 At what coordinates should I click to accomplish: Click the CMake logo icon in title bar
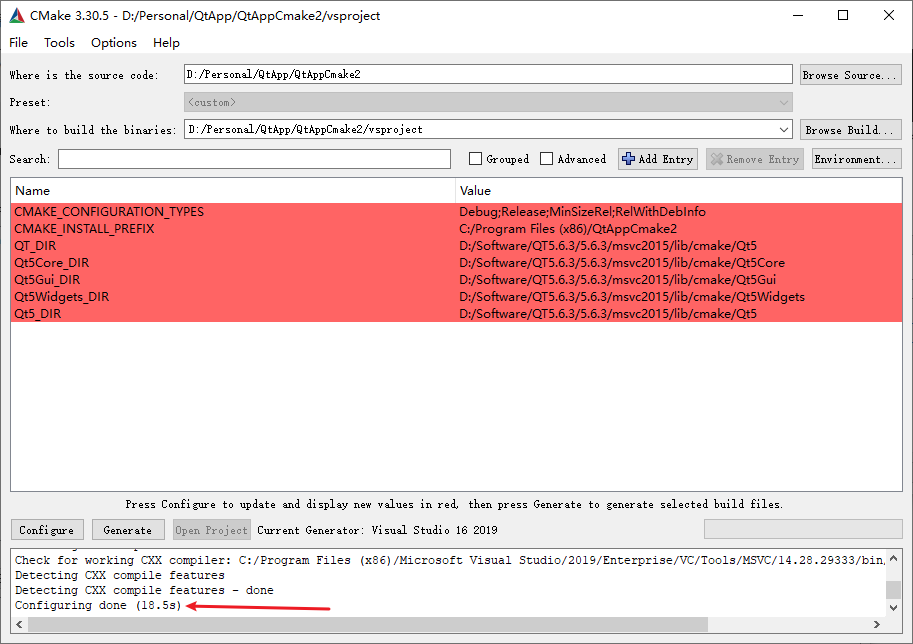pos(17,16)
